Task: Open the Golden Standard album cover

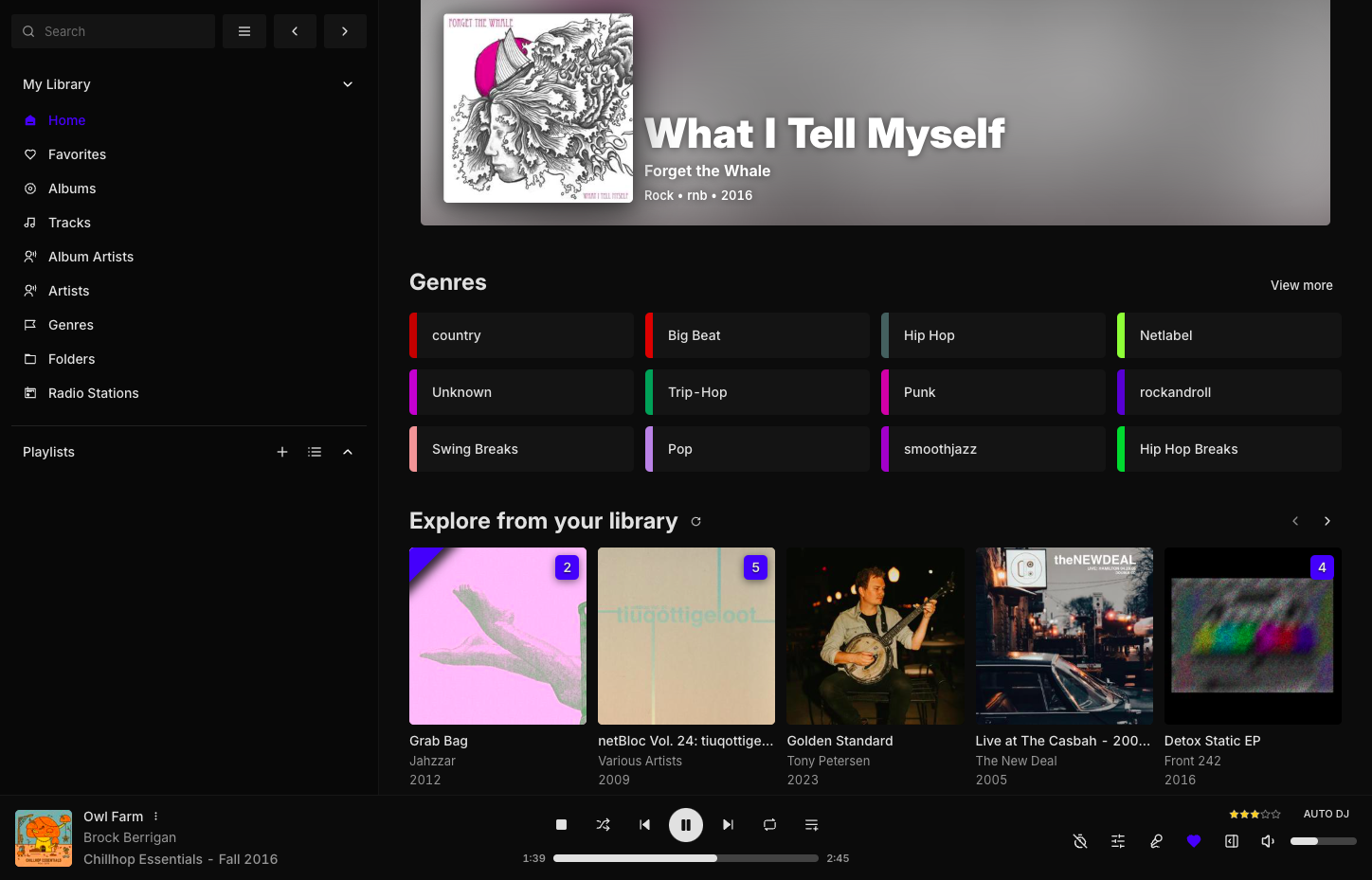Action: pyautogui.click(x=876, y=636)
